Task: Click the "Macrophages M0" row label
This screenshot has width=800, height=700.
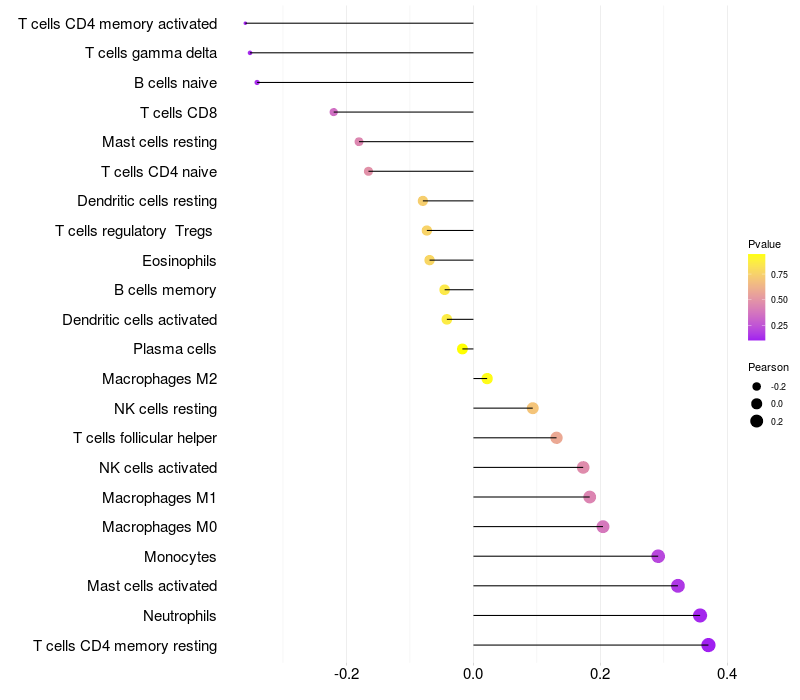Action: point(159,527)
